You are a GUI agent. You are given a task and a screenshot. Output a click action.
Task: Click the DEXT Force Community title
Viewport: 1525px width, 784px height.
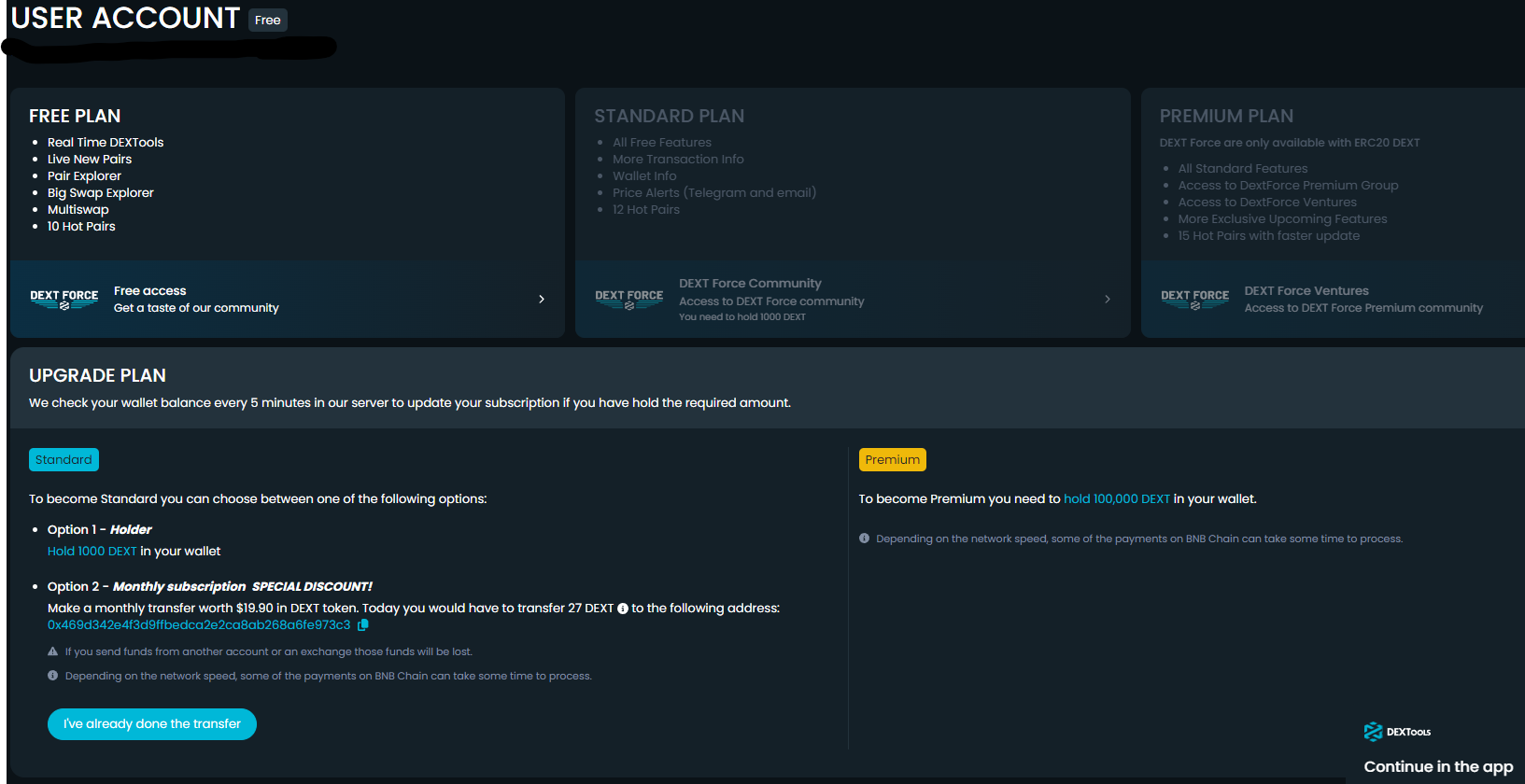pos(751,284)
